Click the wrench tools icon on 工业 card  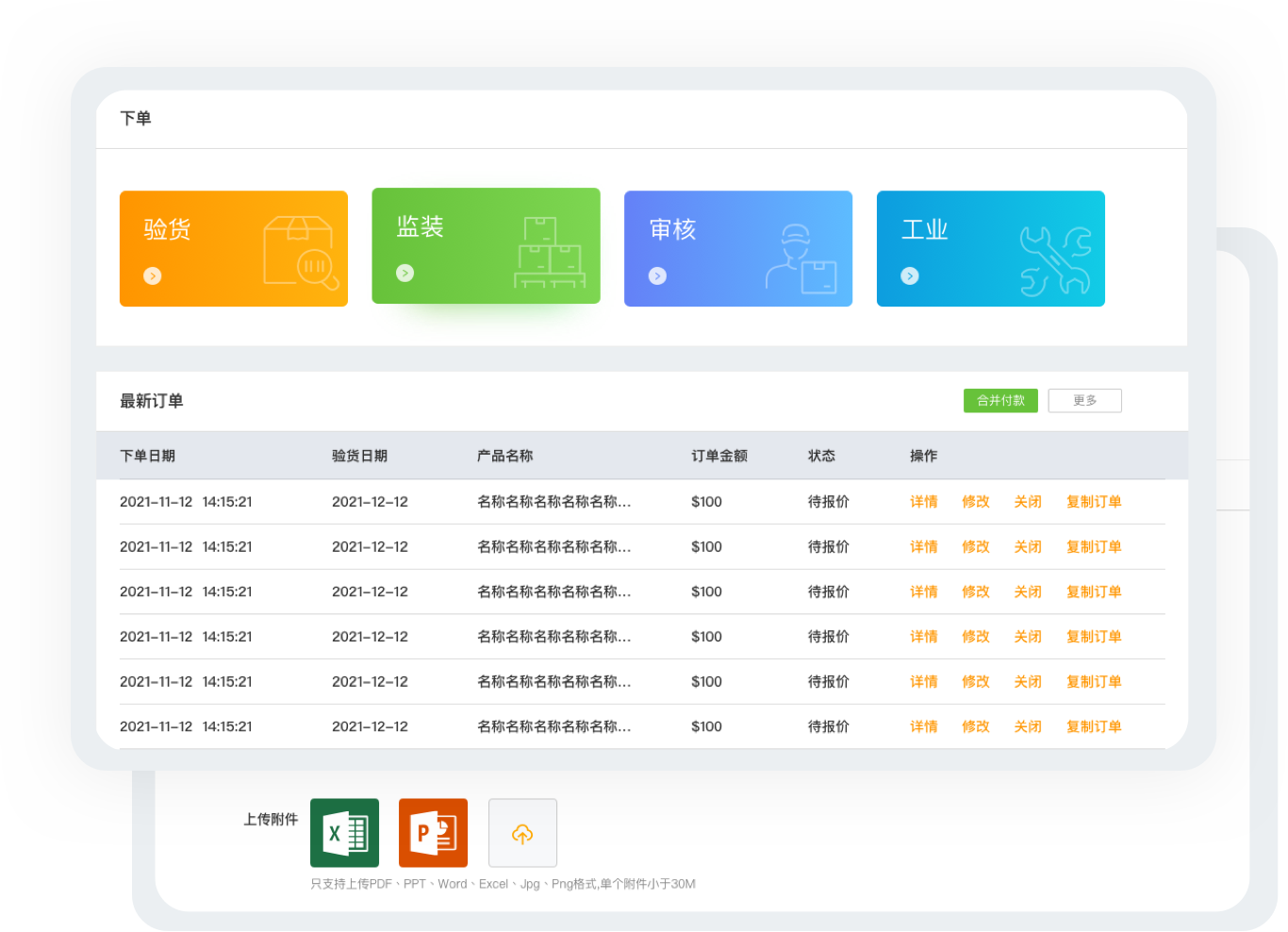pos(1055,260)
